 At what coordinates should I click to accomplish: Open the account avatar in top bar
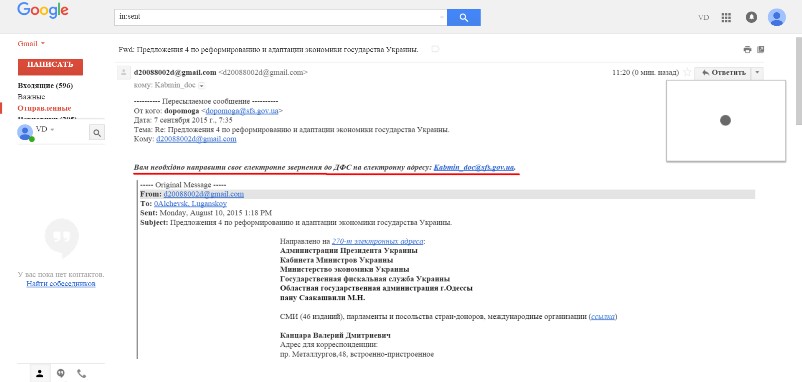coord(776,17)
